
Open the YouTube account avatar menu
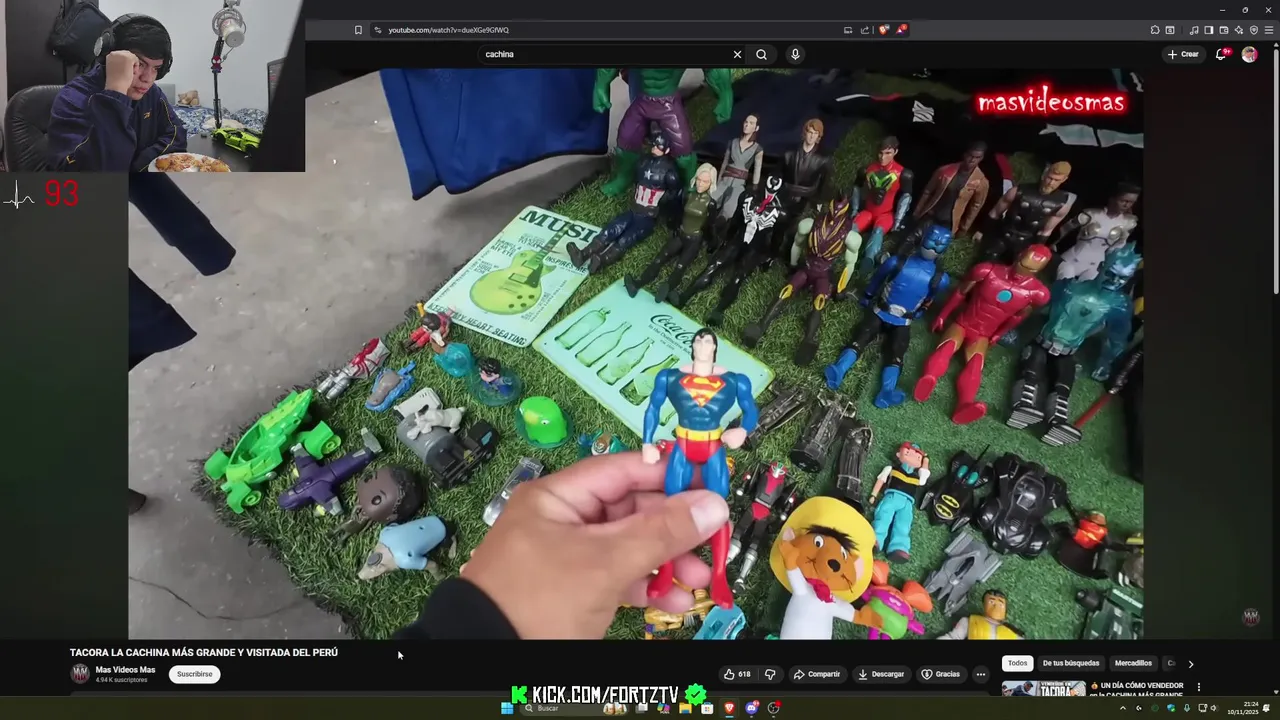click(x=1249, y=54)
